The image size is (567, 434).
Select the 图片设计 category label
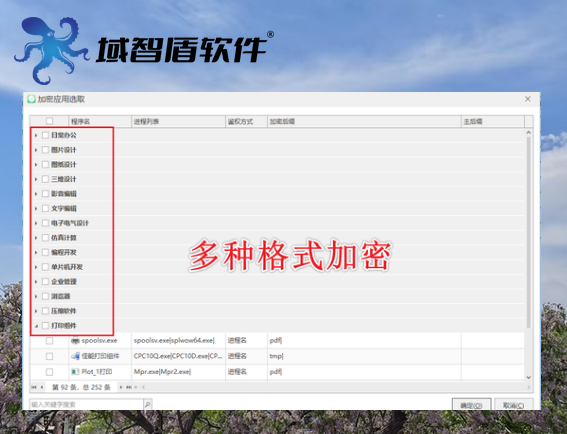[x=64, y=150]
